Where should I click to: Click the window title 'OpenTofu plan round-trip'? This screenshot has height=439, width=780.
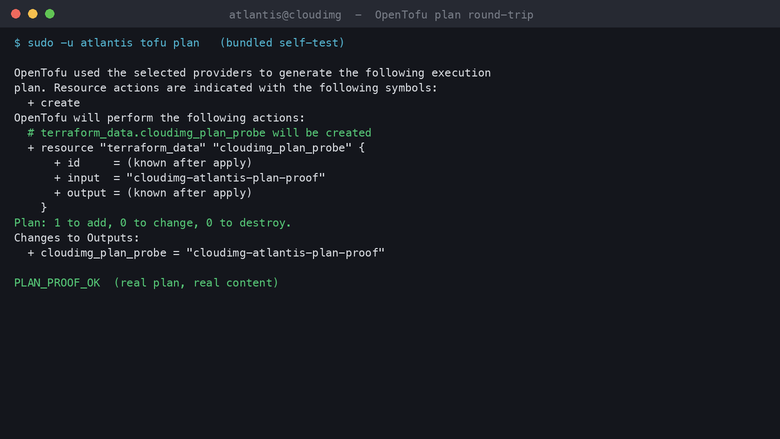click(454, 15)
